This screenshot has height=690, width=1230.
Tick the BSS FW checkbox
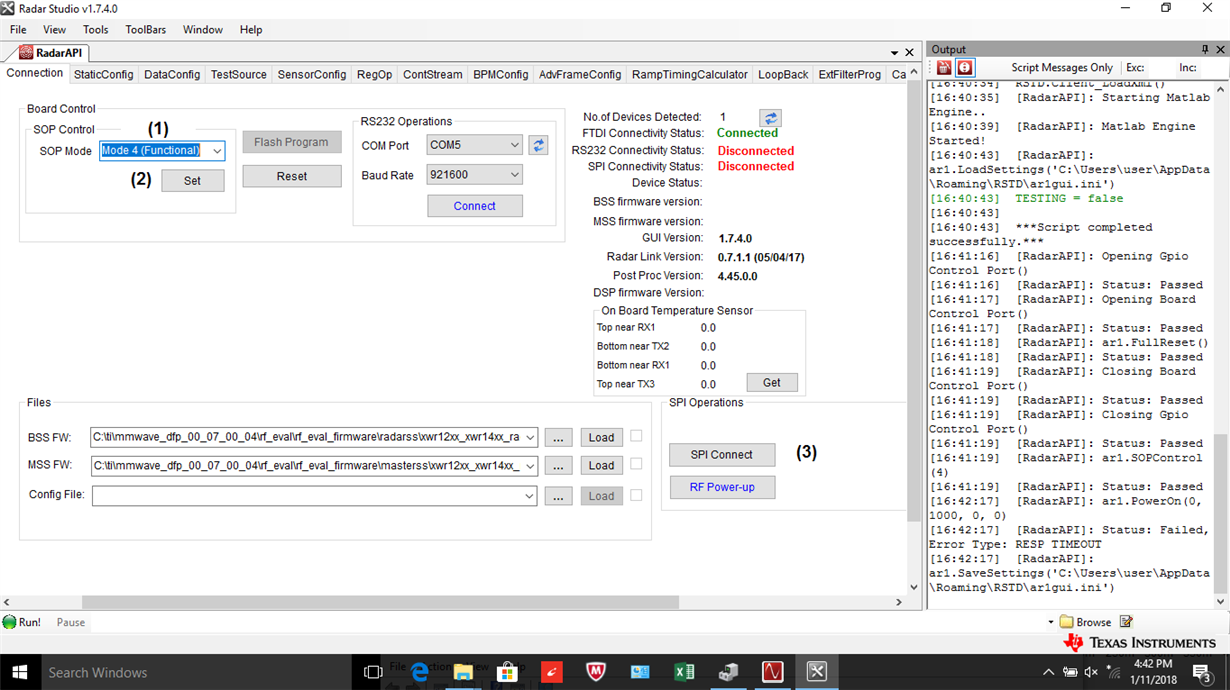click(636, 436)
